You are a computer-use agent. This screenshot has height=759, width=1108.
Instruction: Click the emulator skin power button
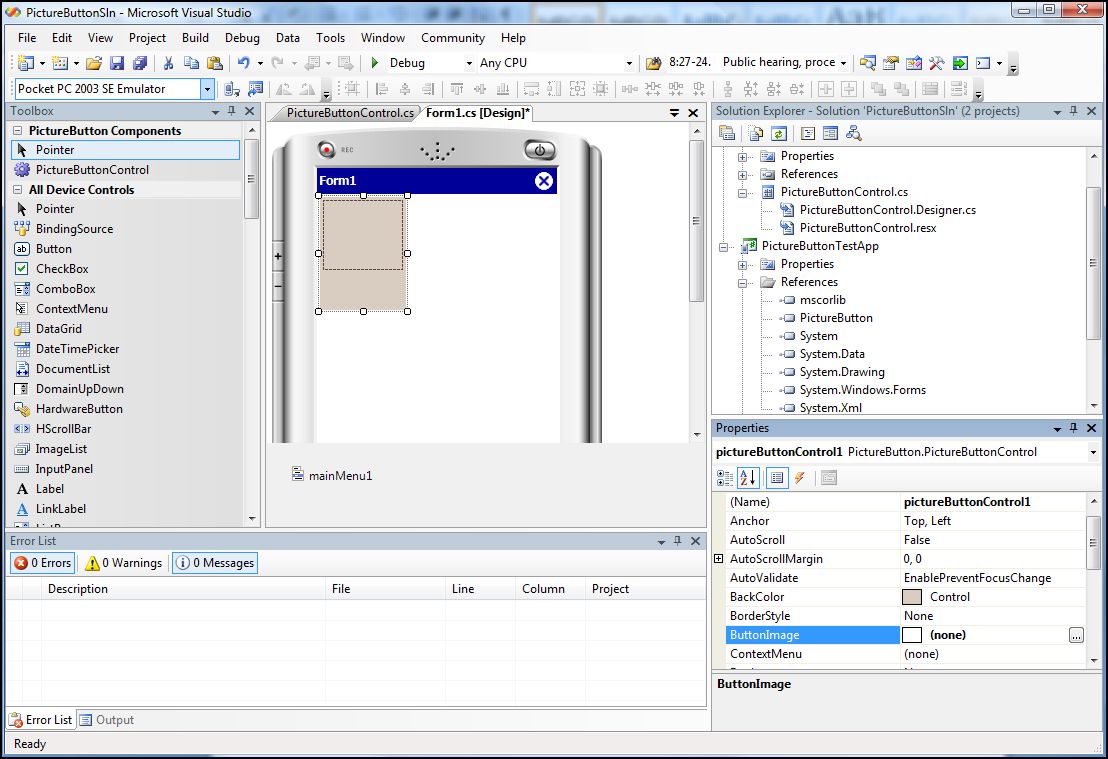(540, 150)
